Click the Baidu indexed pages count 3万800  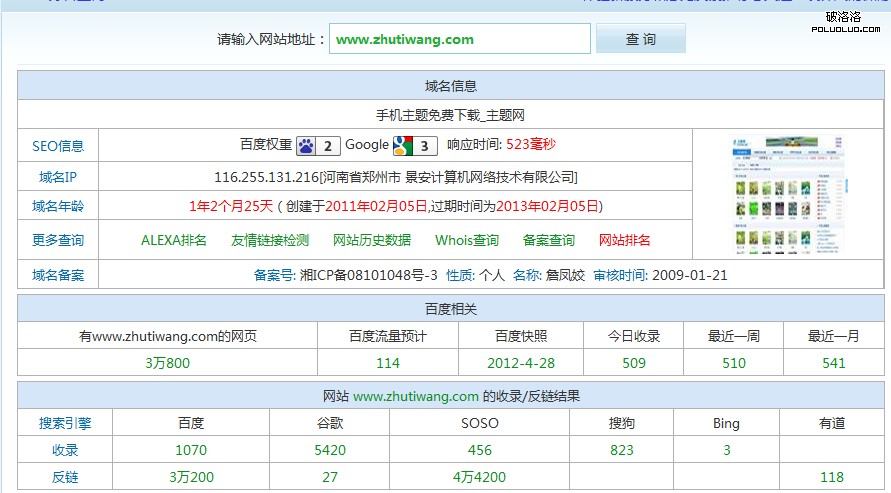tap(167, 363)
